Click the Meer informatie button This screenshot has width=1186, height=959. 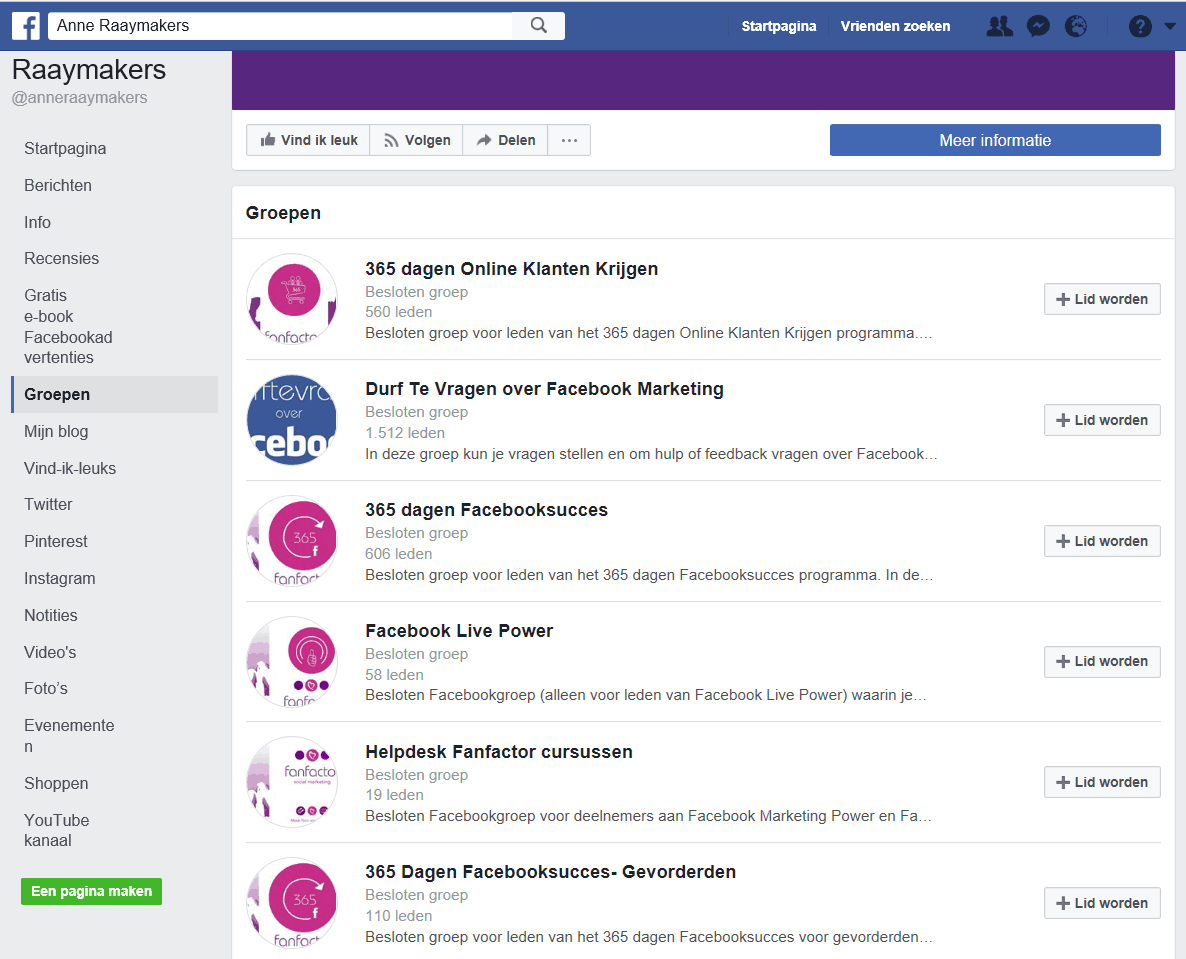(x=995, y=141)
